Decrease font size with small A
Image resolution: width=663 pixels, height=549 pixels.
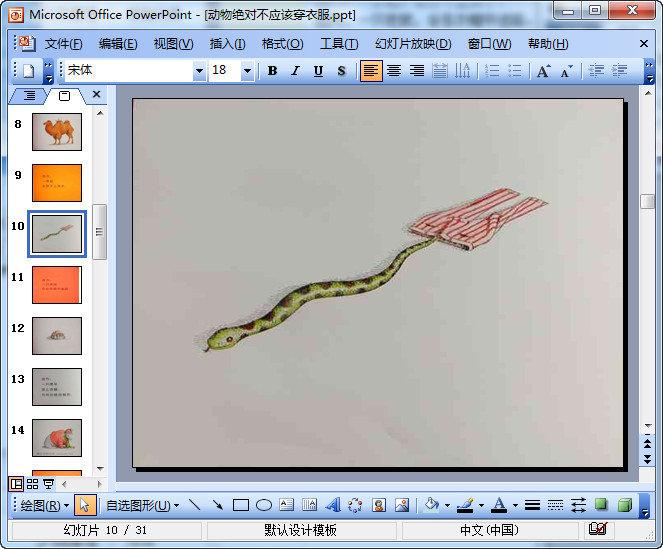tap(567, 71)
